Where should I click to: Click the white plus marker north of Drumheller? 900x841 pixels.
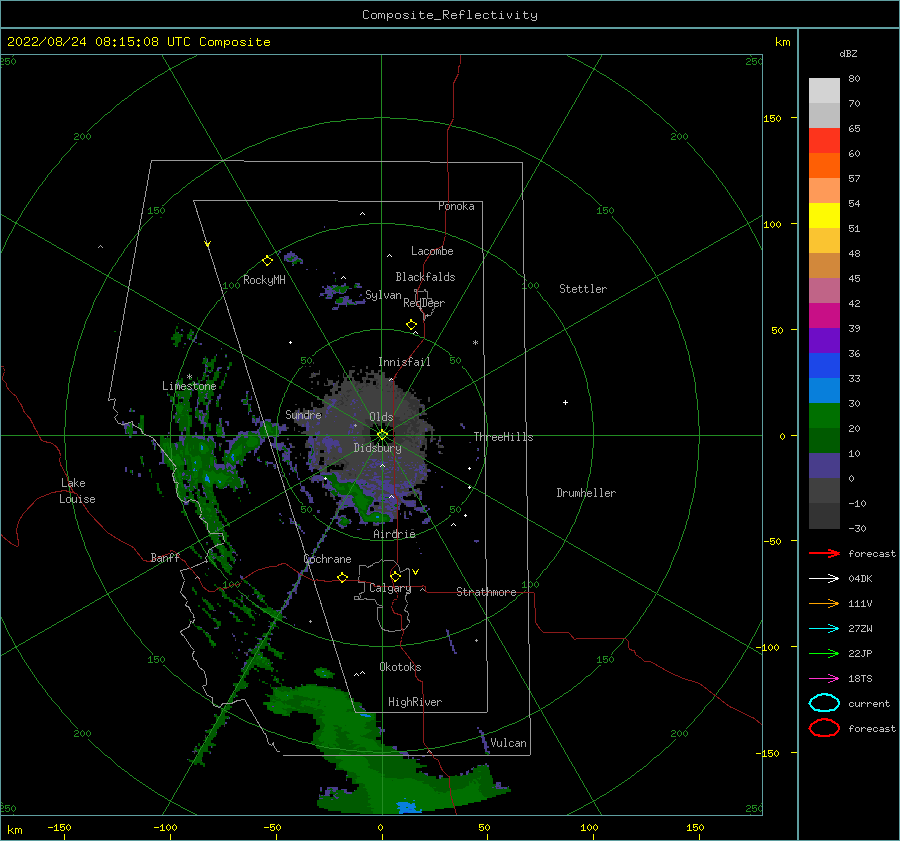(565, 402)
